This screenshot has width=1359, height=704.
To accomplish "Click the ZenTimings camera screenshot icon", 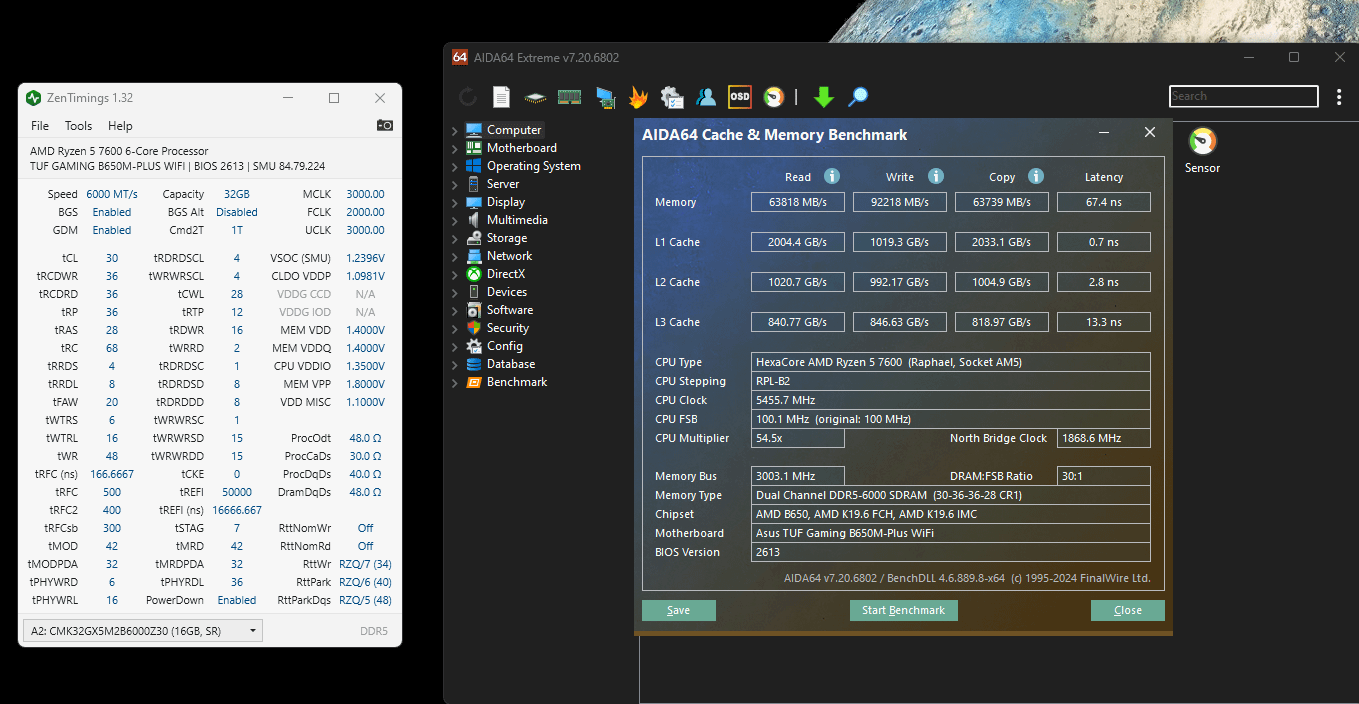I will click(x=384, y=126).
